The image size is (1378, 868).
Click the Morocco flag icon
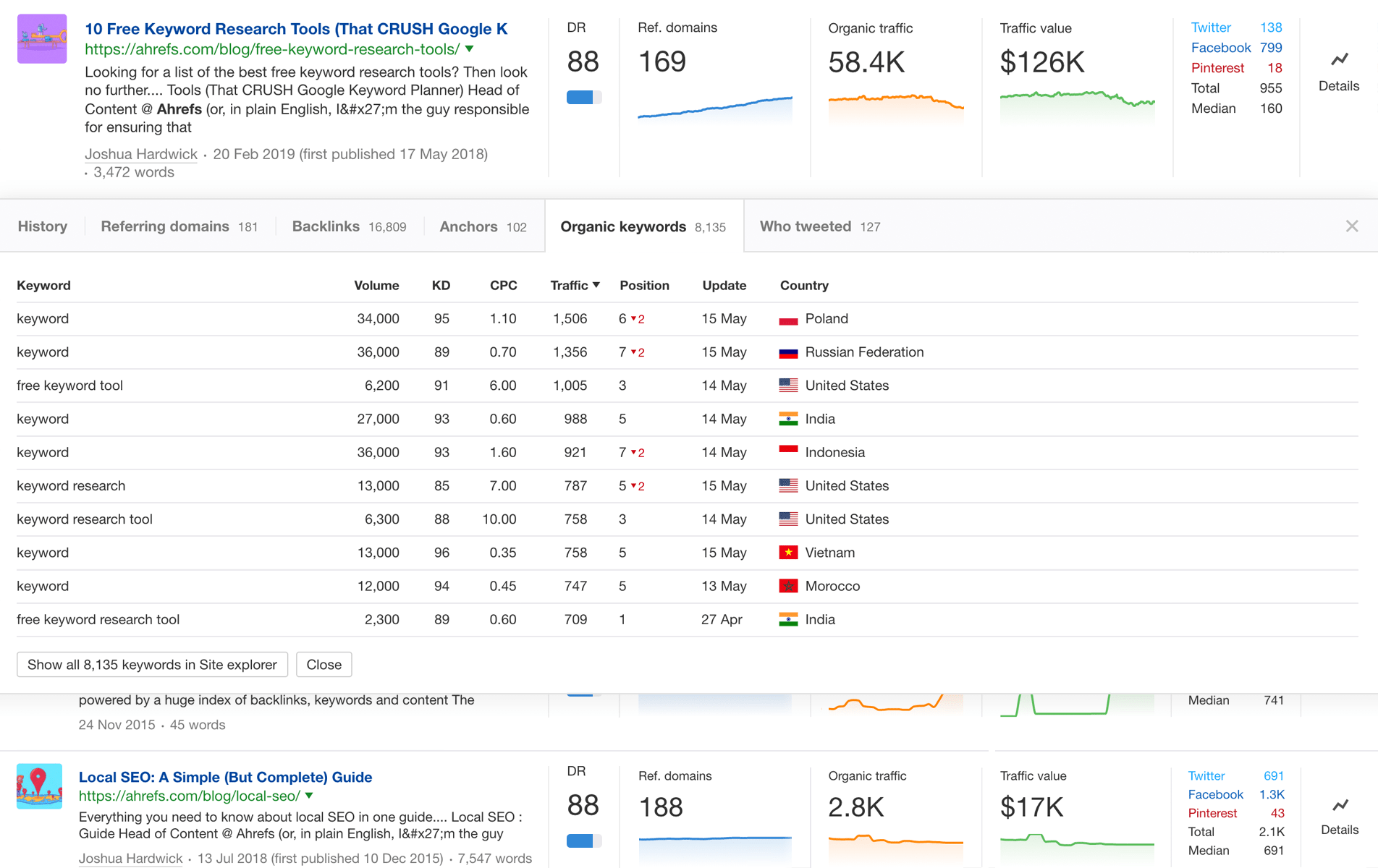tap(788, 586)
